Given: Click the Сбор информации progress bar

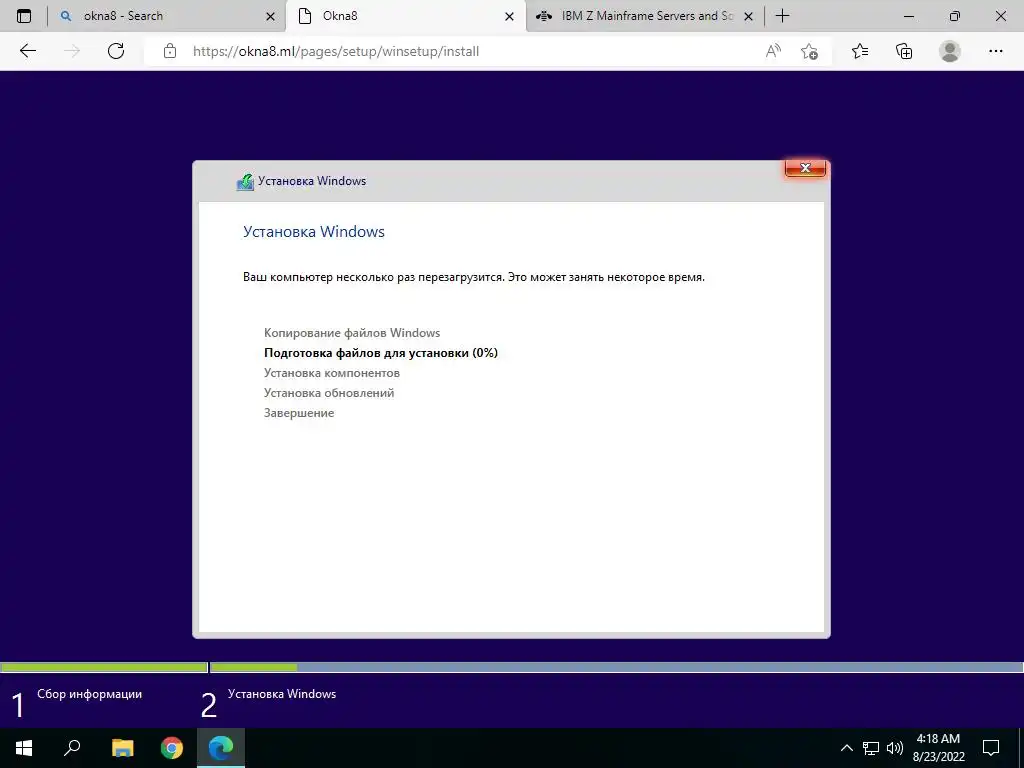Looking at the screenshot, I should (104, 667).
